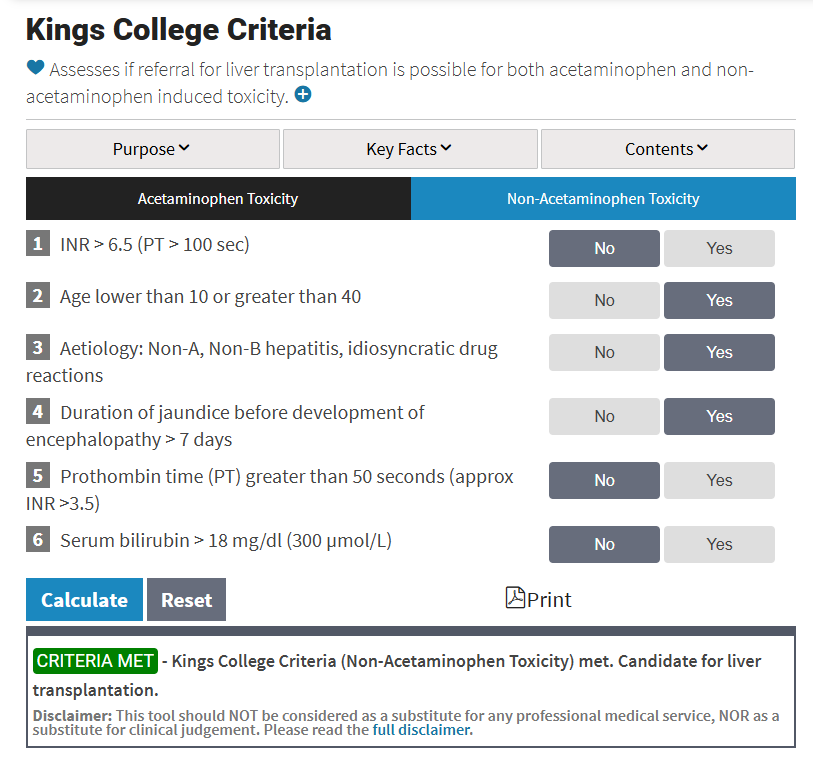Expand the Contents dropdown
The height and width of the screenshot is (758, 813).
point(667,149)
